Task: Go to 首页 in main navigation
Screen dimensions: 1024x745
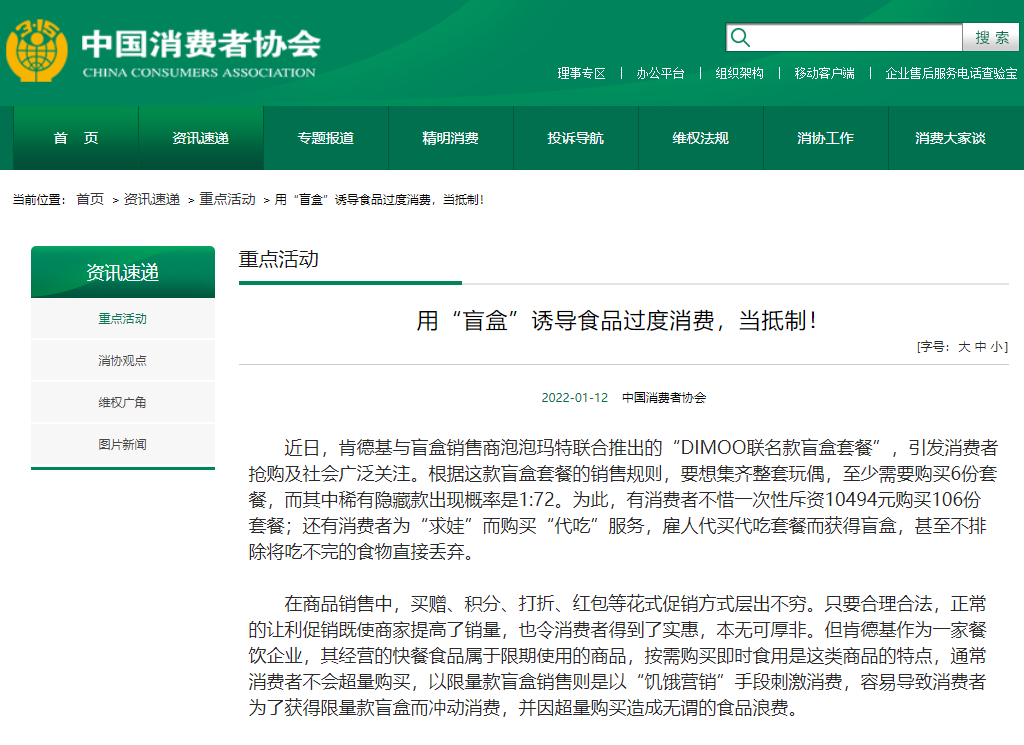Action: [x=76, y=138]
